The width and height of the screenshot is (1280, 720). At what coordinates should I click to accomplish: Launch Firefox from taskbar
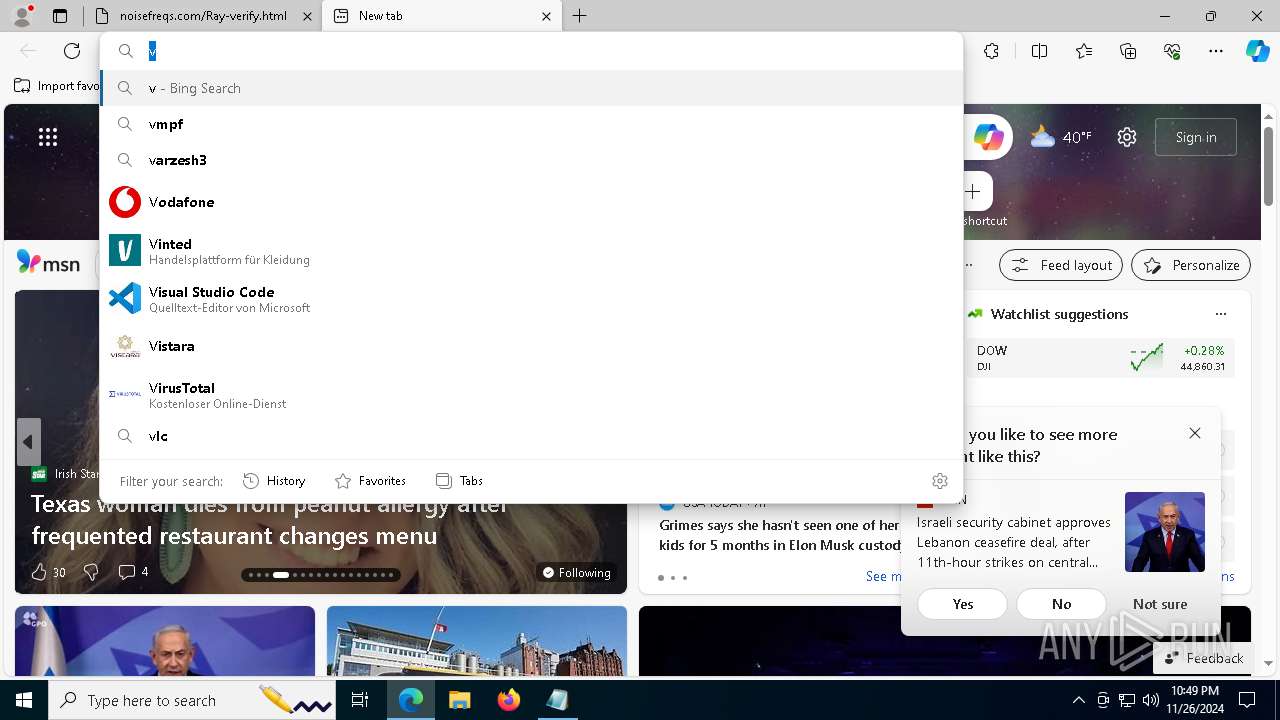tap(509, 700)
